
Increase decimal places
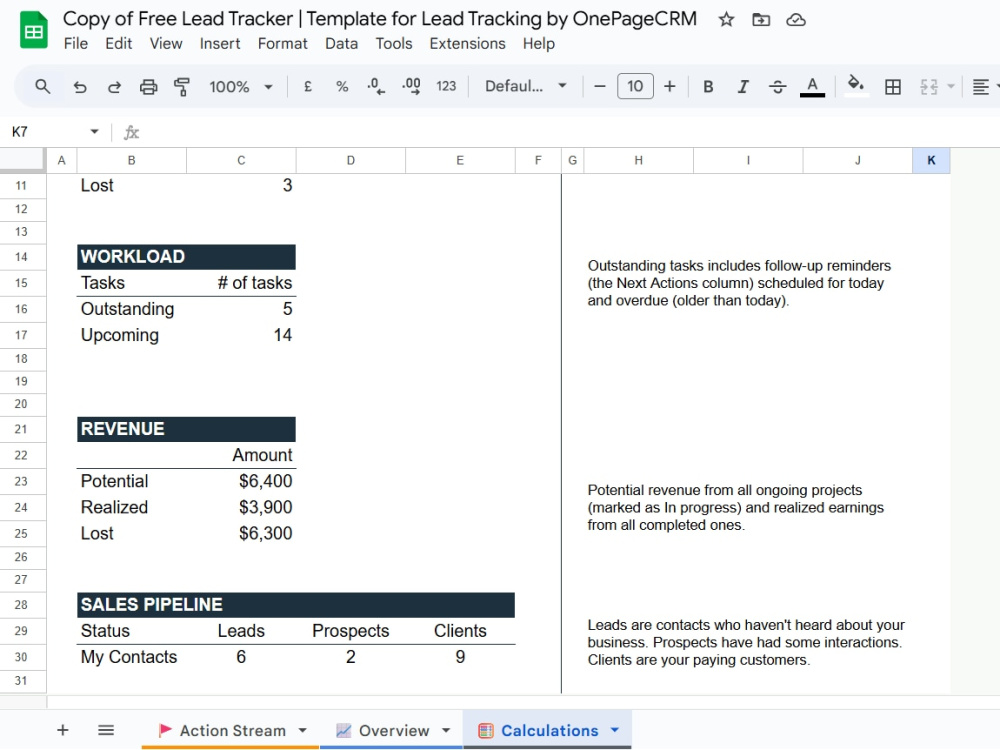(x=411, y=86)
